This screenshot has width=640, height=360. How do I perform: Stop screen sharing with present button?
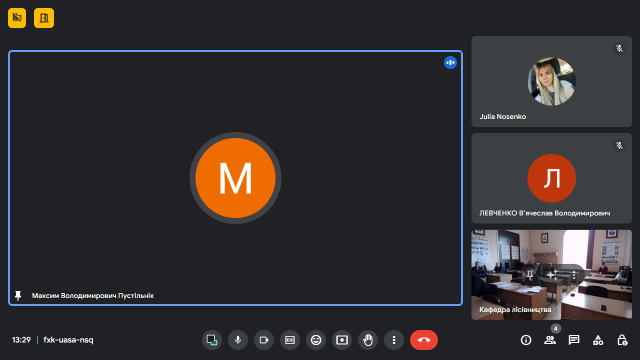coord(212,340)
